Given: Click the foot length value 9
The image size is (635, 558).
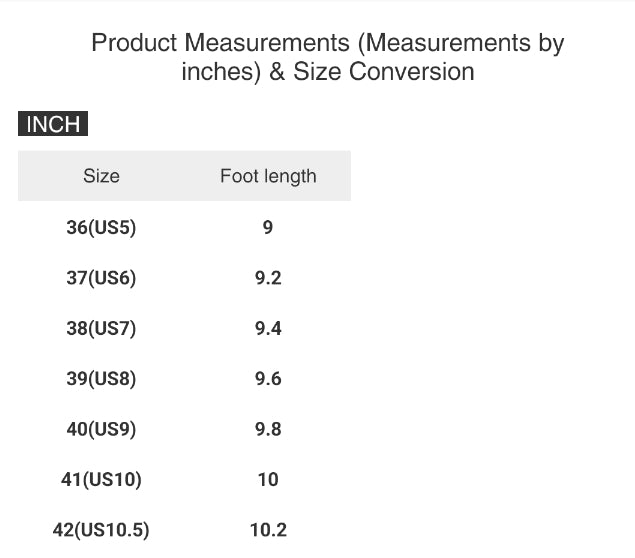Looking at the screenshot, I should point(268,227).
